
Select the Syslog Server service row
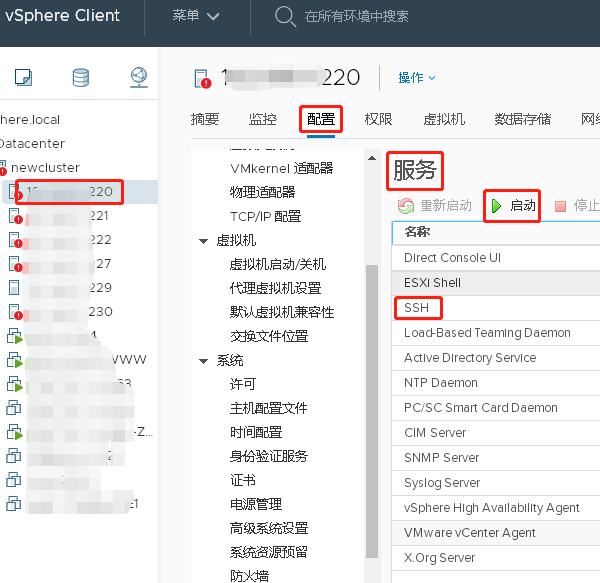[496, 483]
